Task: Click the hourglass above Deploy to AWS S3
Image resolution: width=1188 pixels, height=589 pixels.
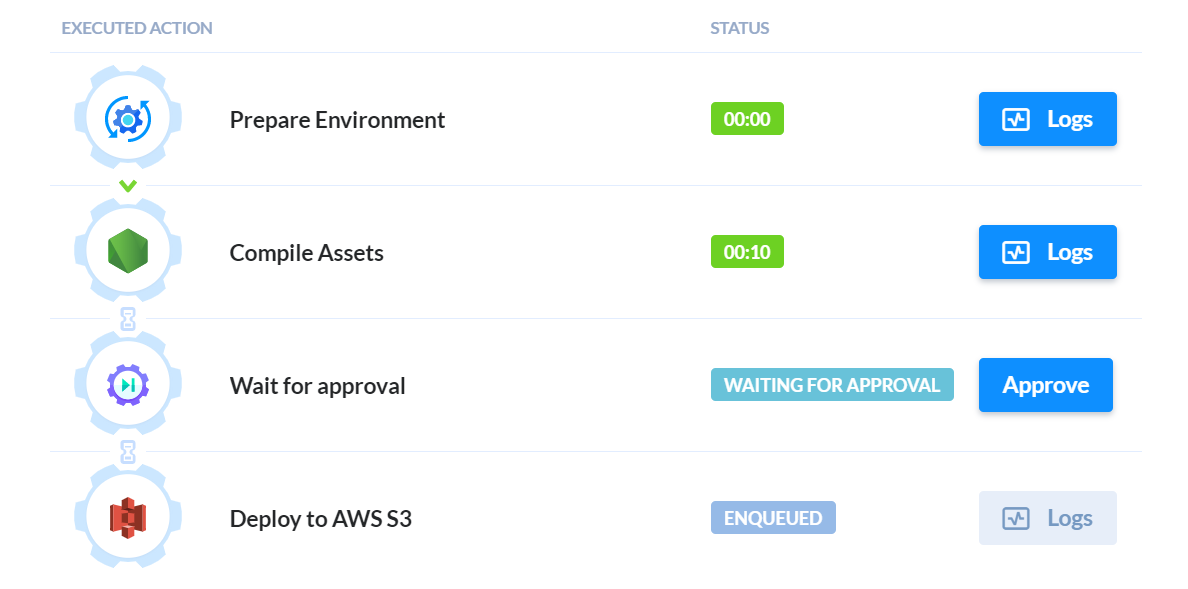Action: tap(128, 452)
